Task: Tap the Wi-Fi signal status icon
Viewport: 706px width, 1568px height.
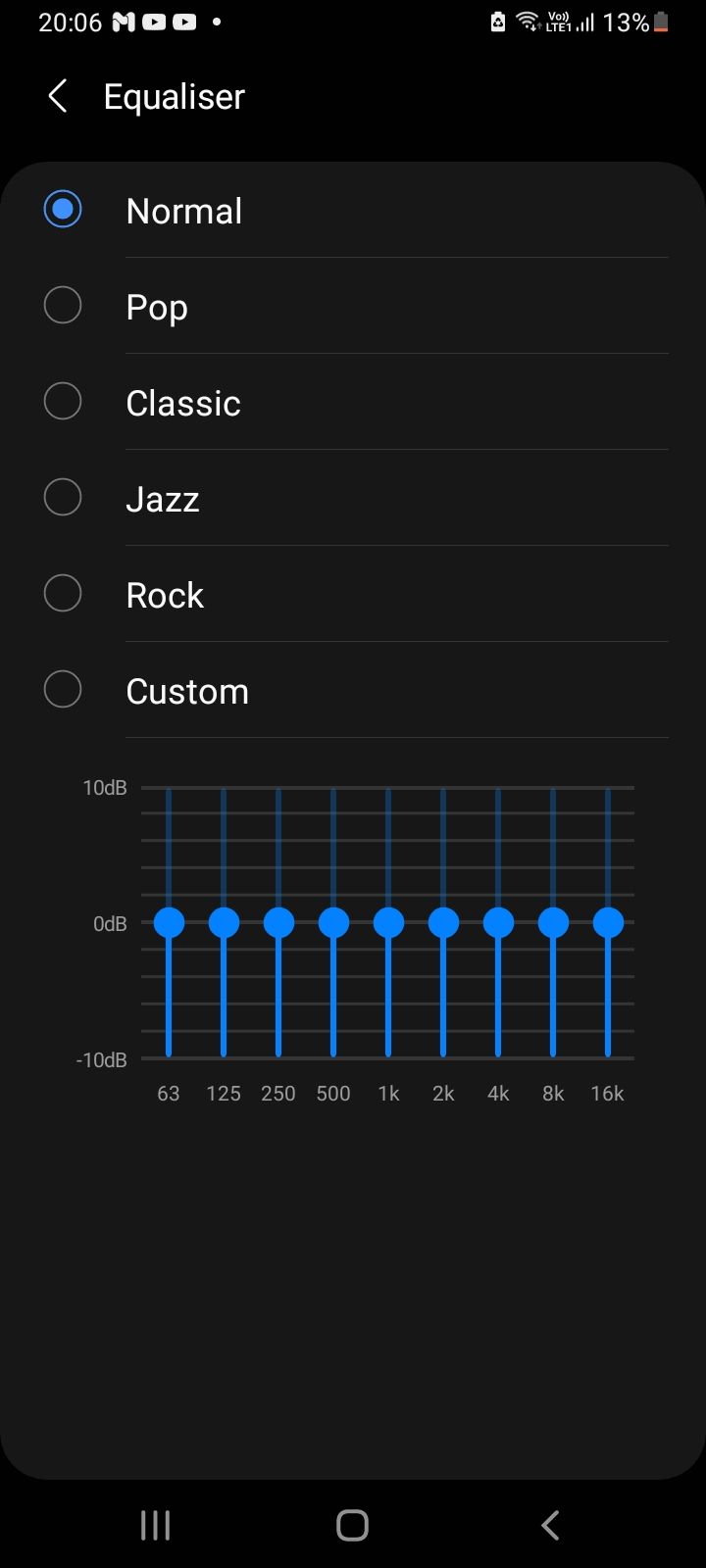Action: click(x=529, y=22)
